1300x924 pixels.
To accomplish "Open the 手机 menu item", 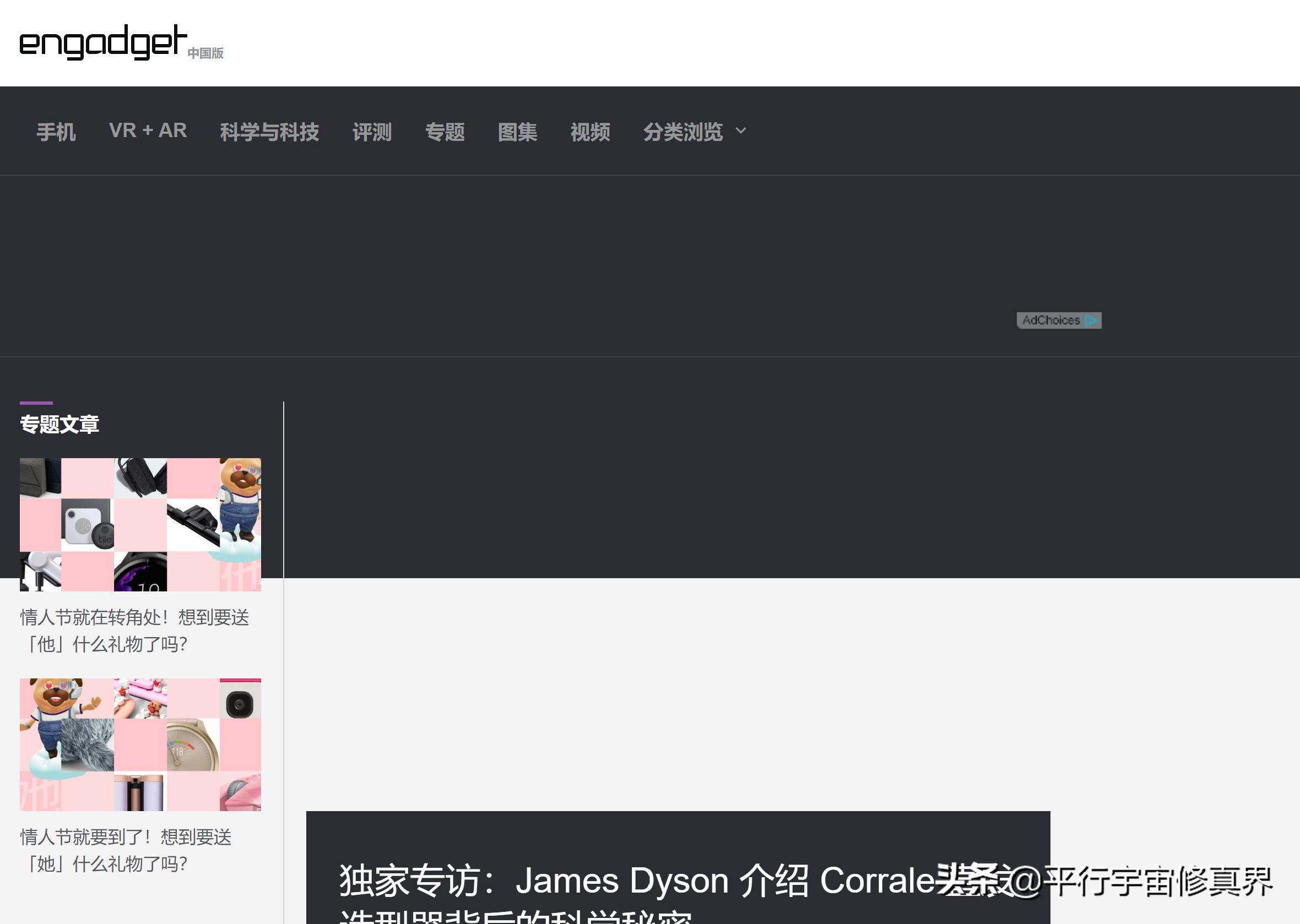I will pyautogui.click(x=56, y=132).
